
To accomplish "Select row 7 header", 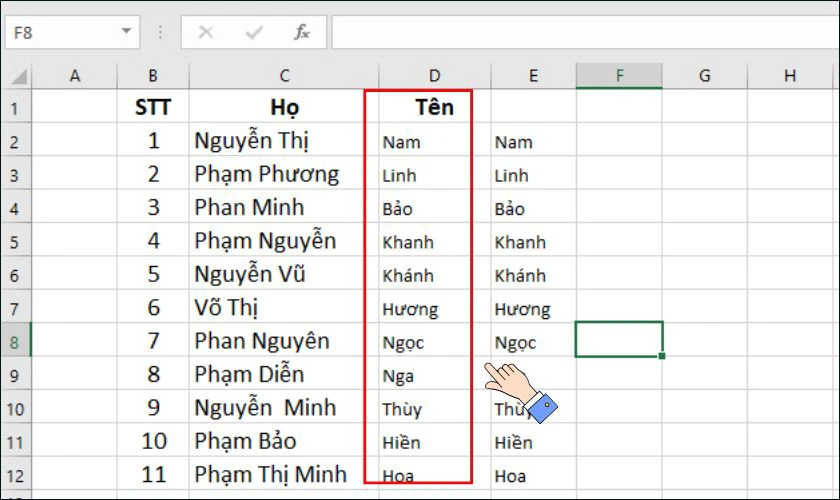I will (16, 307).
